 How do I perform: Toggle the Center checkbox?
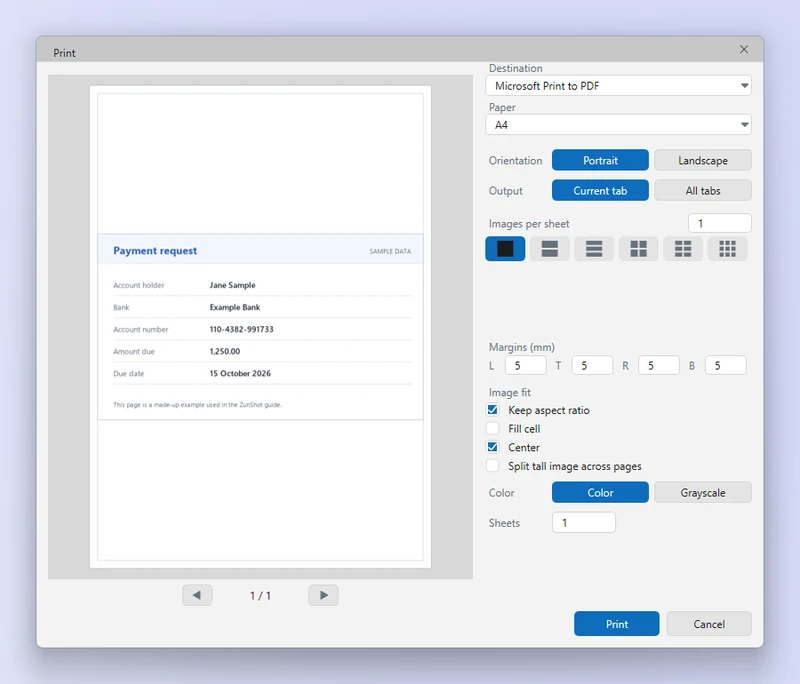[x=493, y=447]
